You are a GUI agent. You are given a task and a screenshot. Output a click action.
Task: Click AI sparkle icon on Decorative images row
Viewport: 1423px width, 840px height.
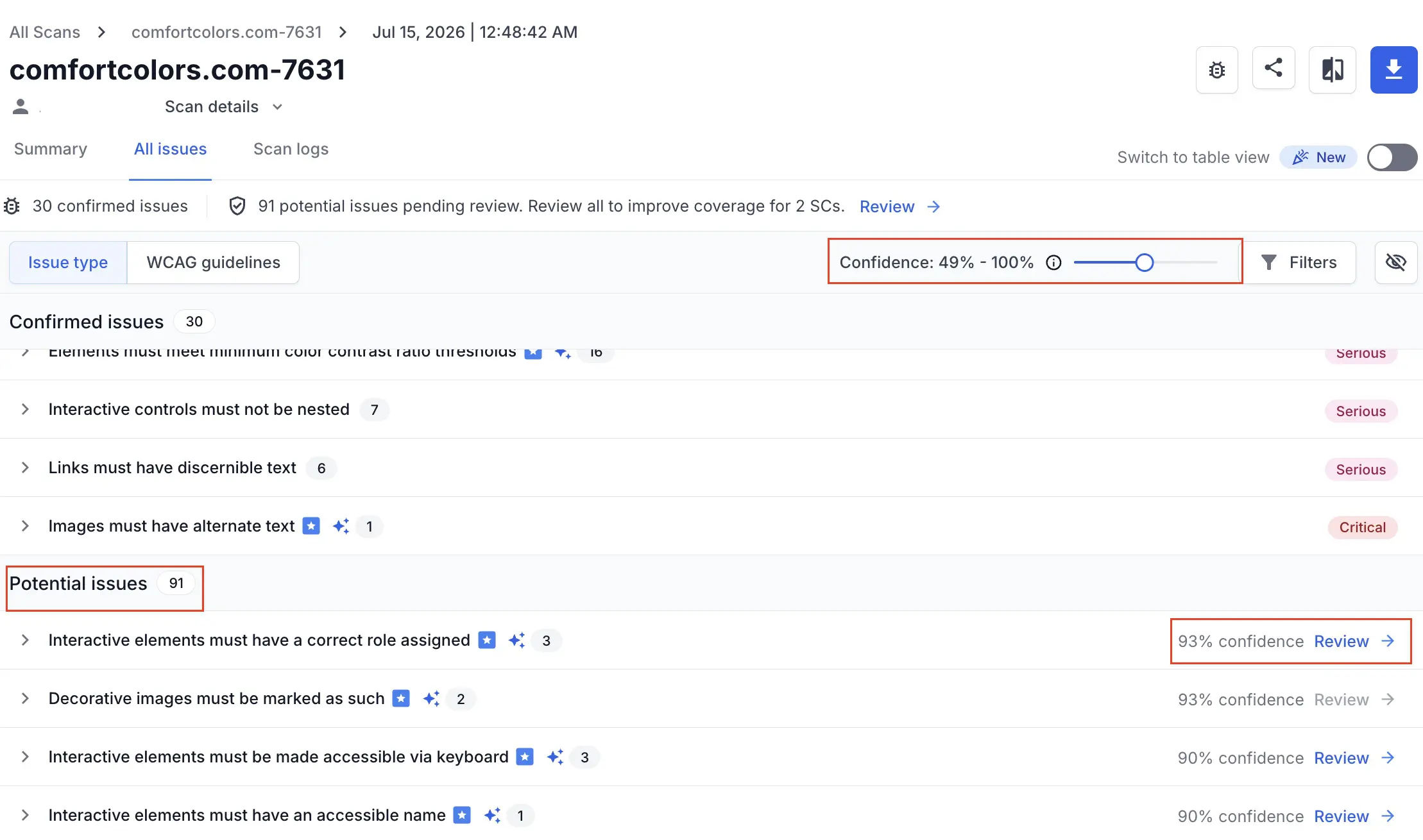(x=431, y=698)
